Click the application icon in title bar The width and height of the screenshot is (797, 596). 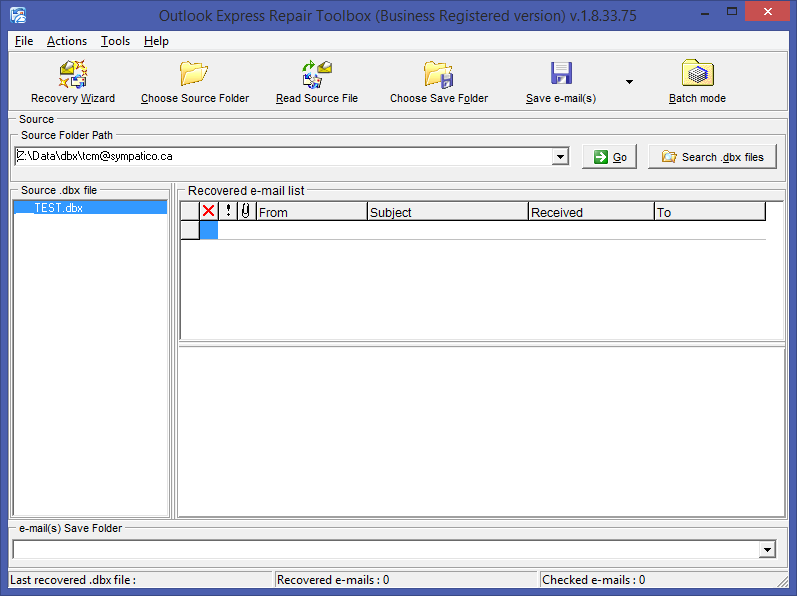click(18, 15)
